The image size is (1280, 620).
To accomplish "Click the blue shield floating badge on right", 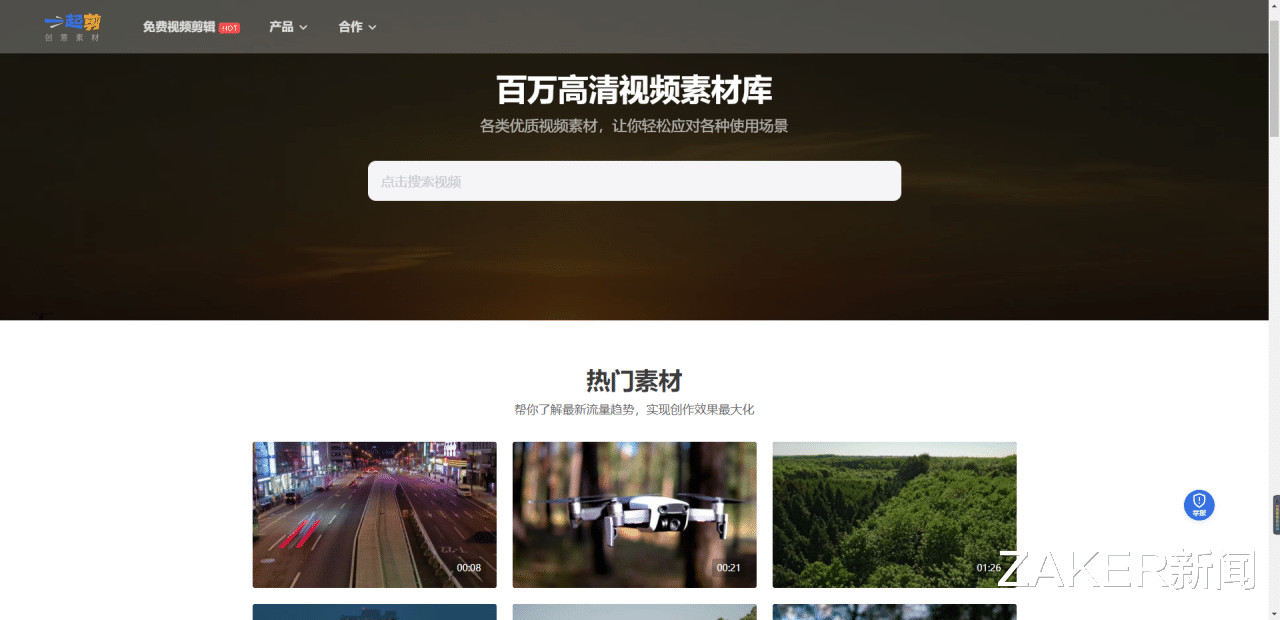I will (x=1199, y=505).
